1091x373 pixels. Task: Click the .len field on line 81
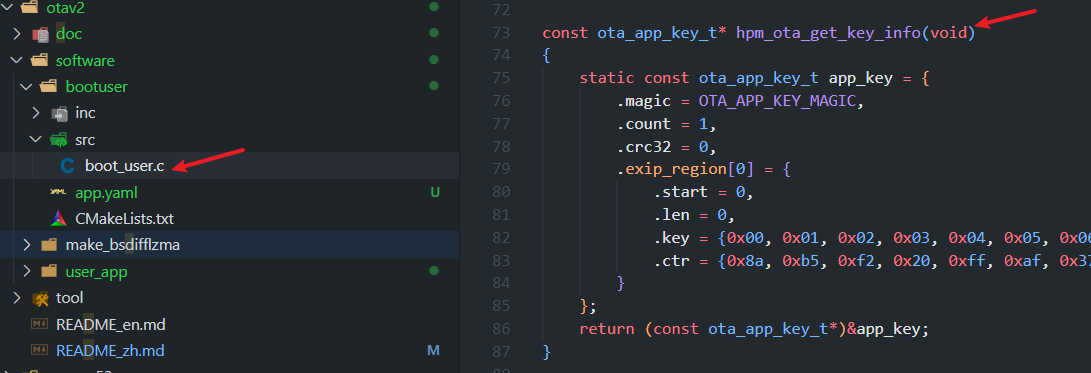pyautogui.click(x=671, y=215)
